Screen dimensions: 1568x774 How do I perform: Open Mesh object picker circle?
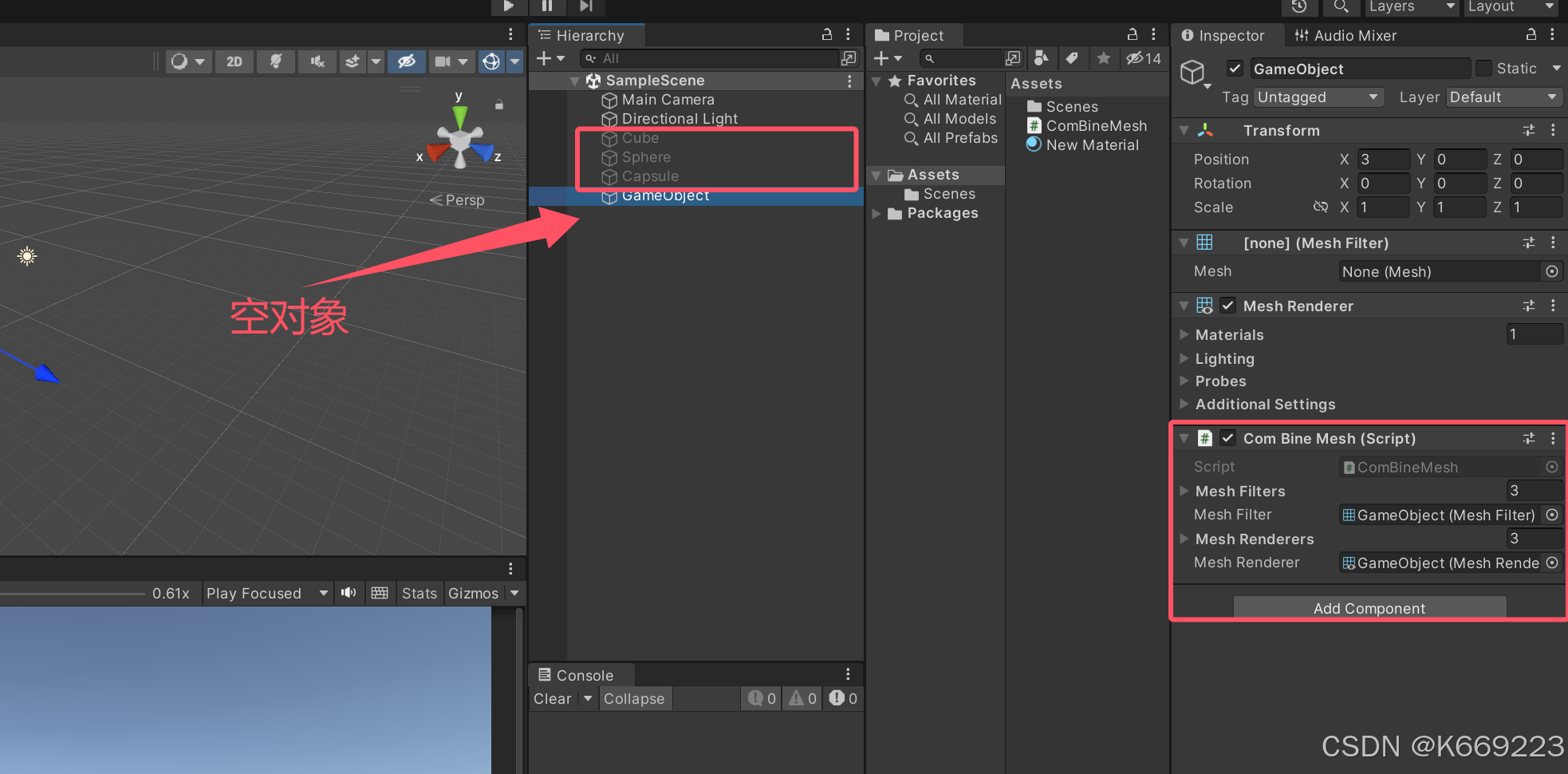point(1552,272)
